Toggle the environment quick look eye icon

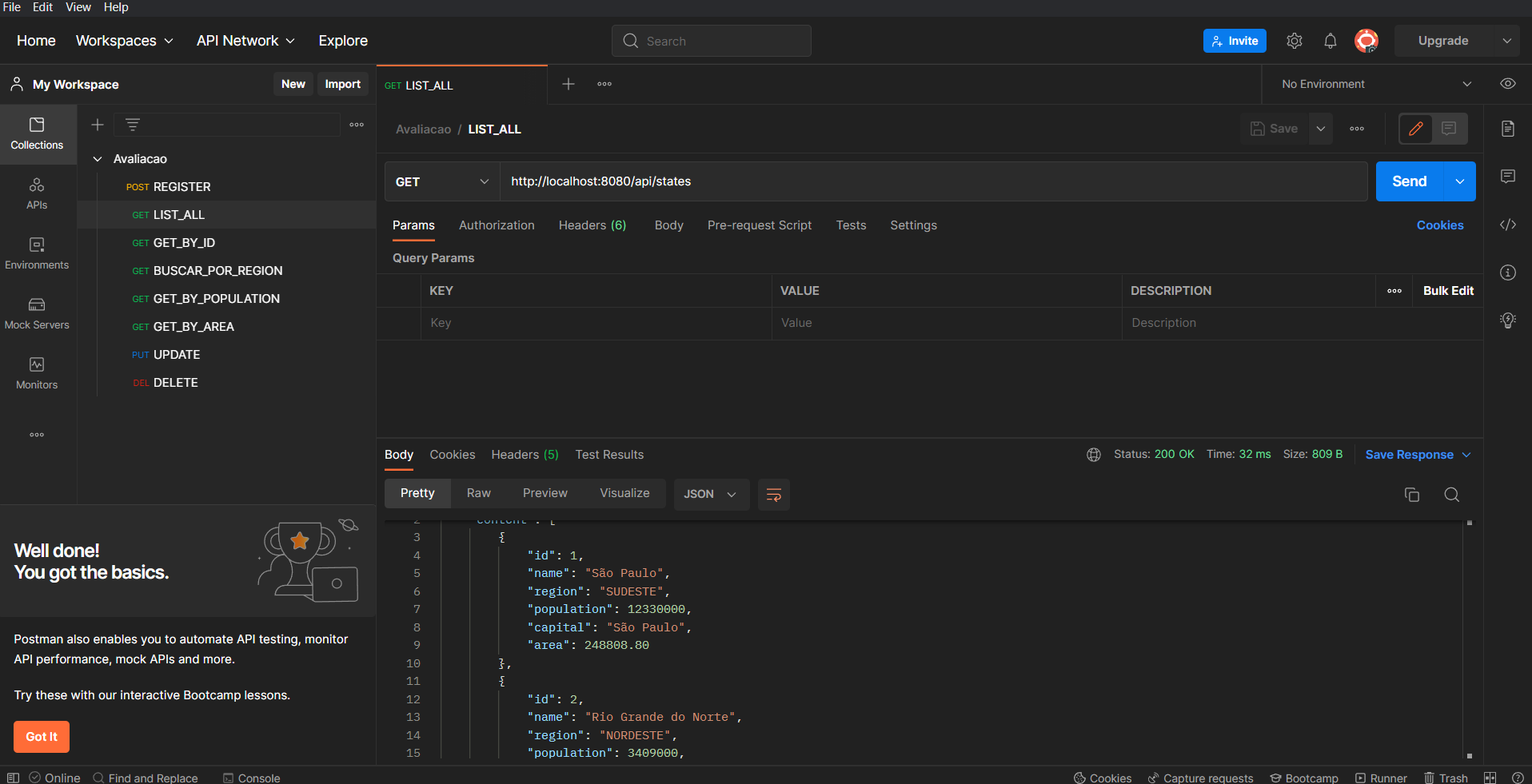click(x=1508, y=83)
